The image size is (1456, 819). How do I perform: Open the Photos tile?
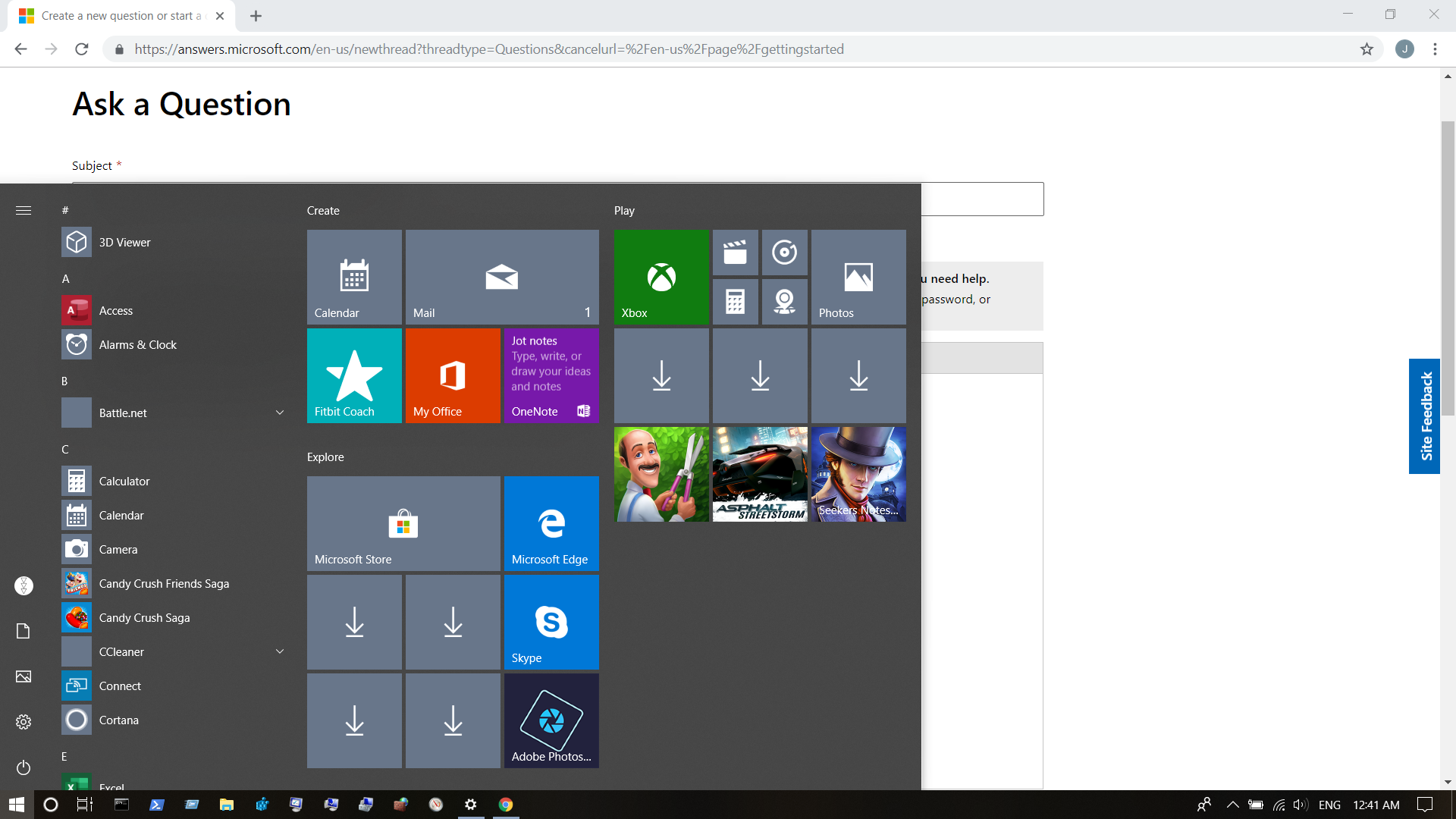pos(858,278)
